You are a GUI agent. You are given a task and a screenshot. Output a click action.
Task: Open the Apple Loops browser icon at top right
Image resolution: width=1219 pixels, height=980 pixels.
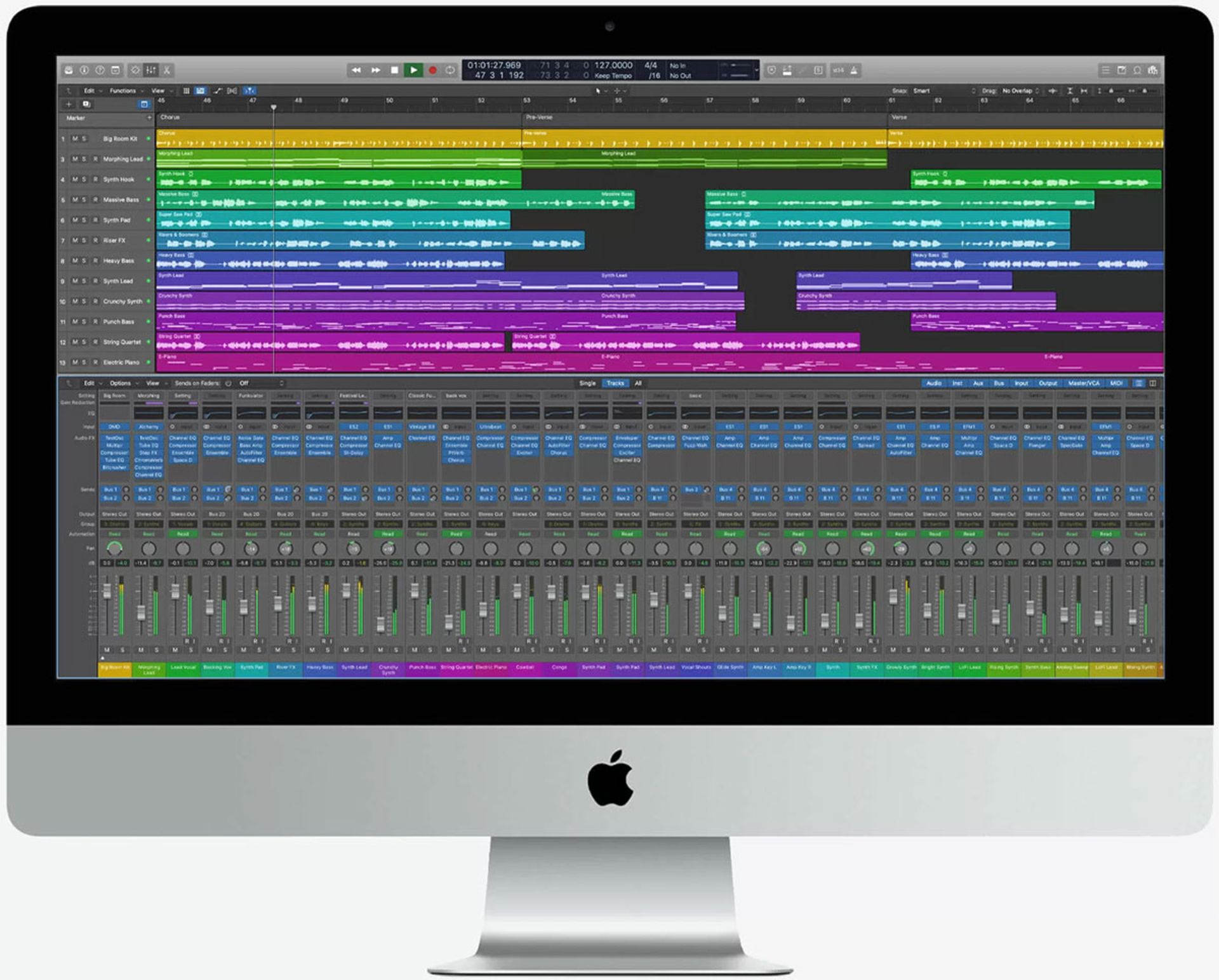(x=1138, y=70)
